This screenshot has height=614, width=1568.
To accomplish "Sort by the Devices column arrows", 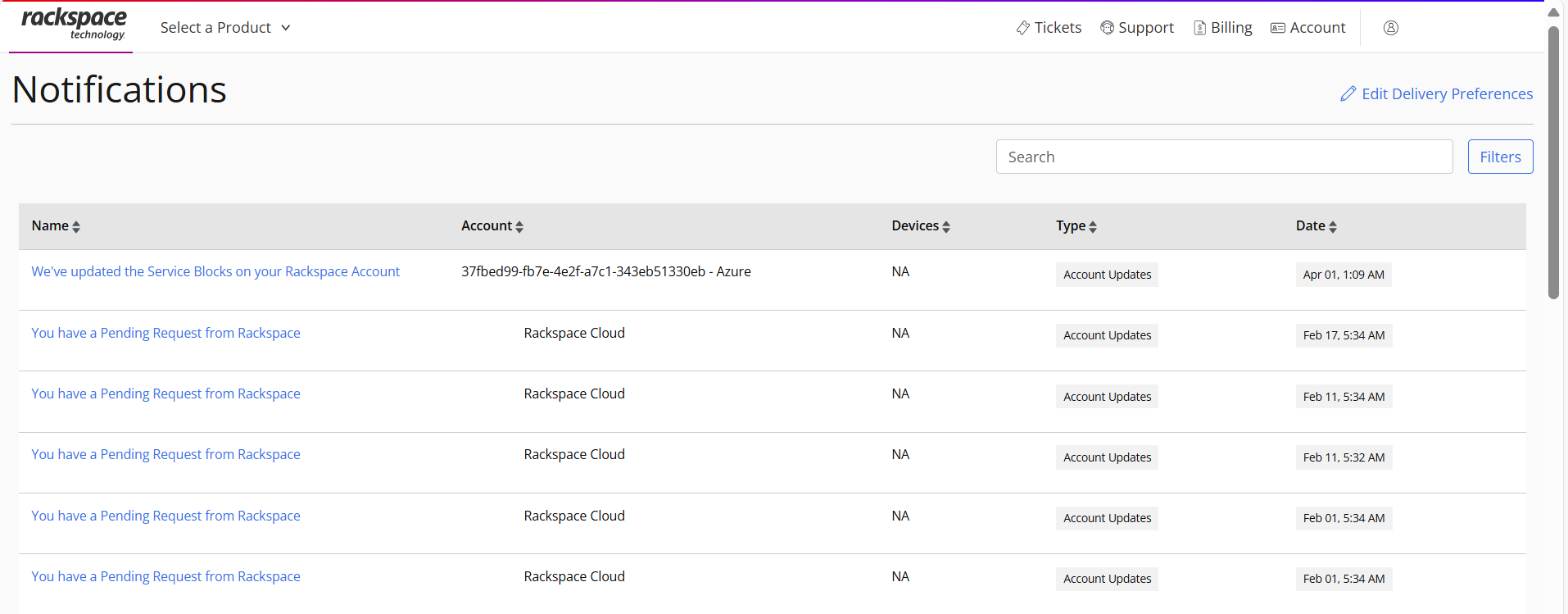I will pyautogui.click(x=946, y=227).
